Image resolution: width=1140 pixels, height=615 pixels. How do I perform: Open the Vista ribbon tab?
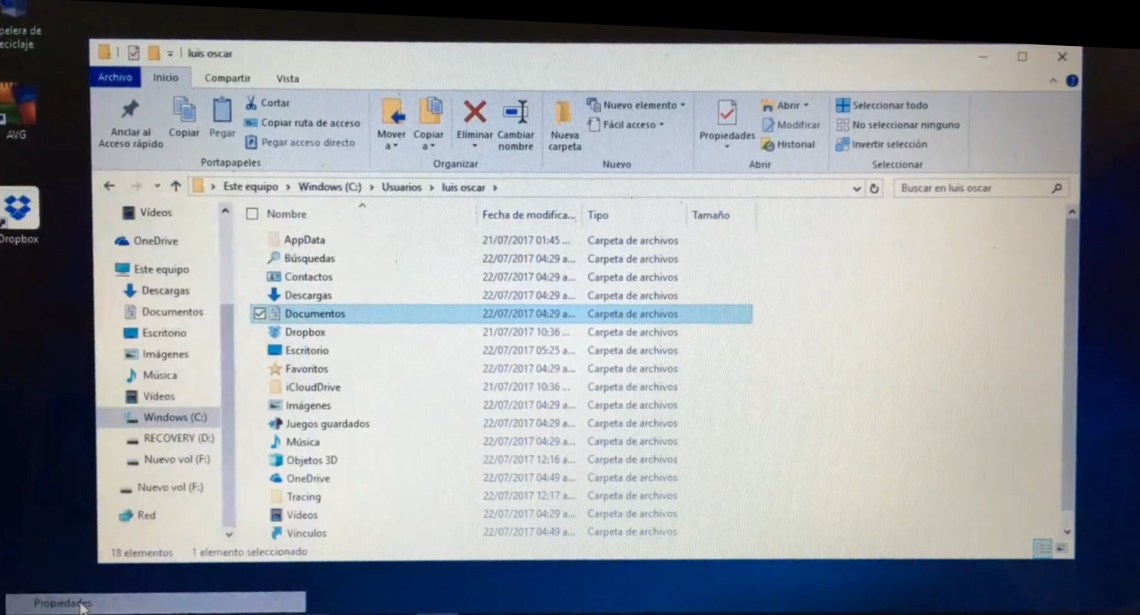coord(287,78)
